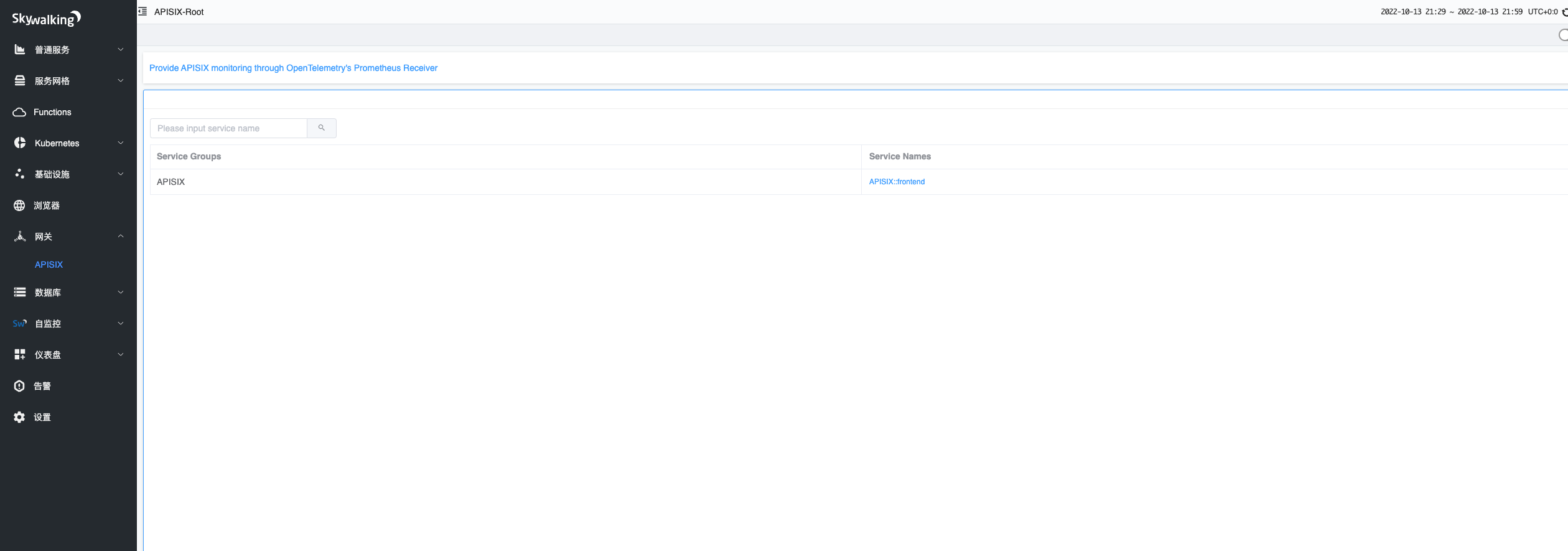
Task: Click the 数据库 list icon
Action: pos(20,293)
